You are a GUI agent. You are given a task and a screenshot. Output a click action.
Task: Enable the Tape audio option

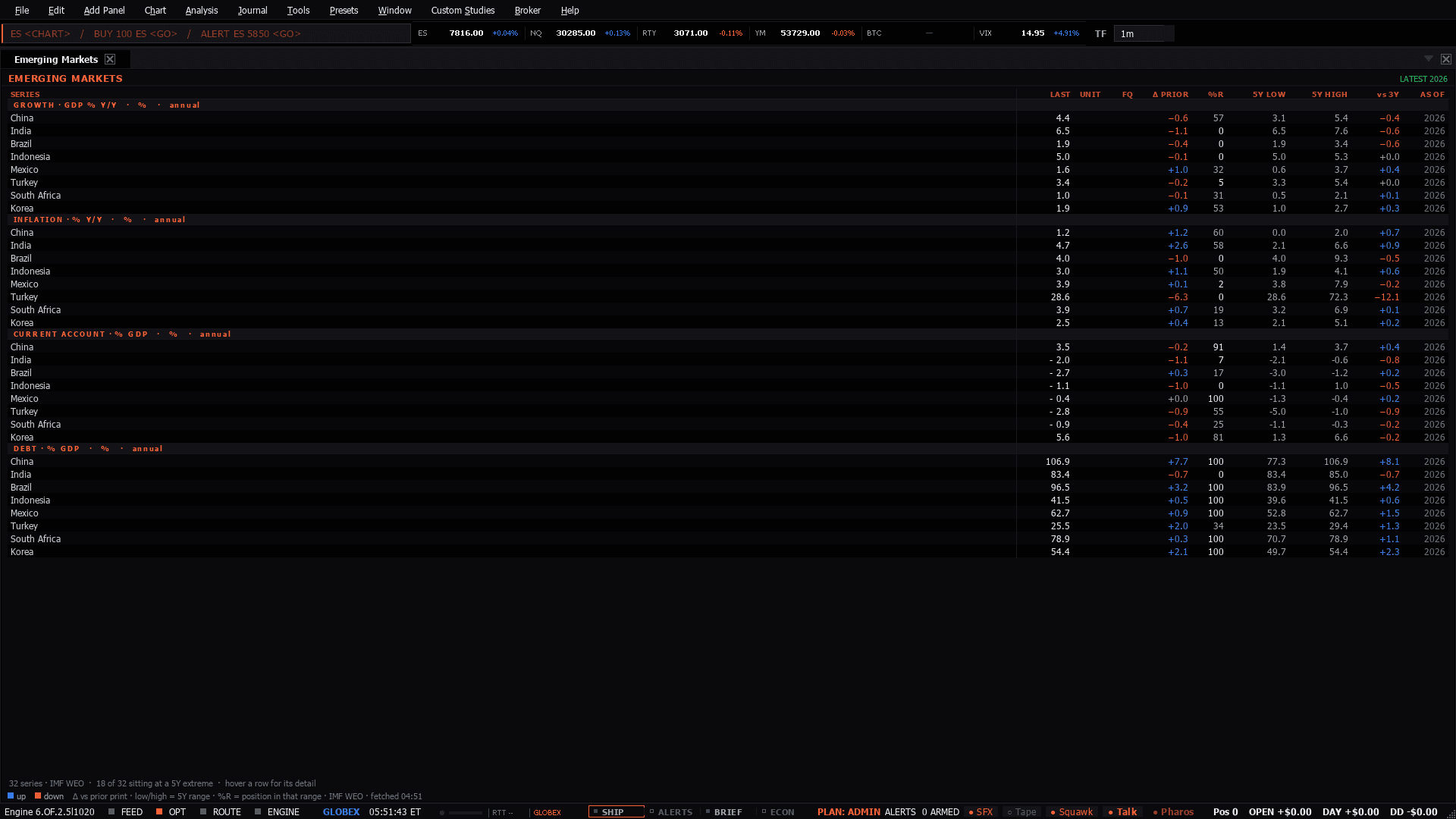pyautogui.click(x=1021, y=811)
